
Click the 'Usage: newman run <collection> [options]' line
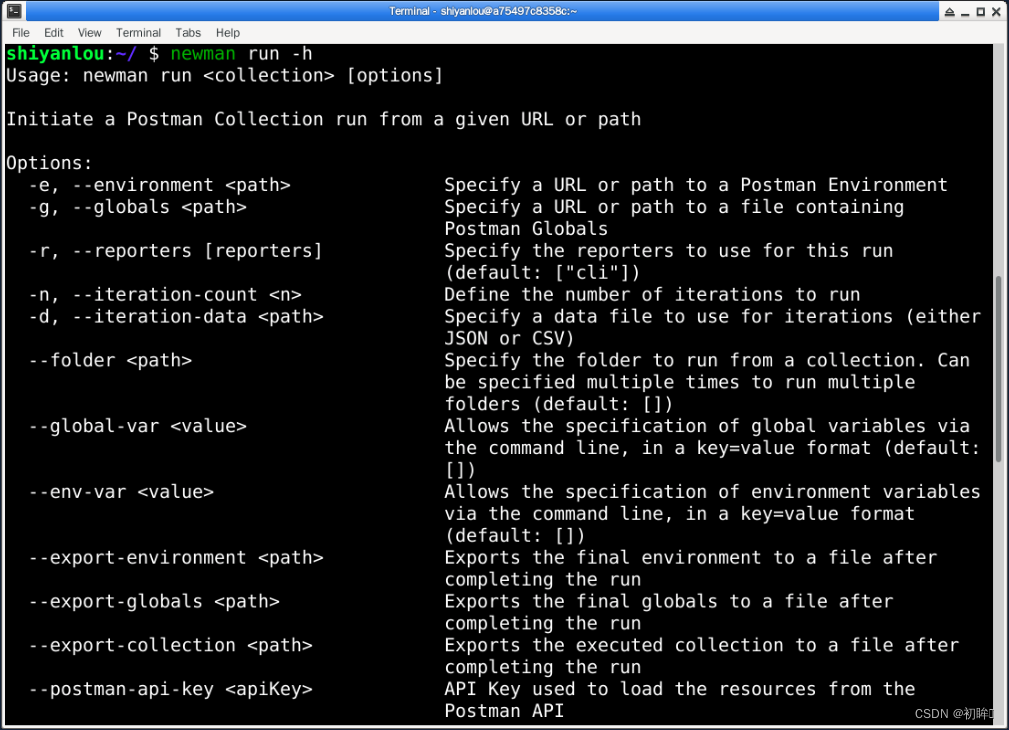coord(225,76)
